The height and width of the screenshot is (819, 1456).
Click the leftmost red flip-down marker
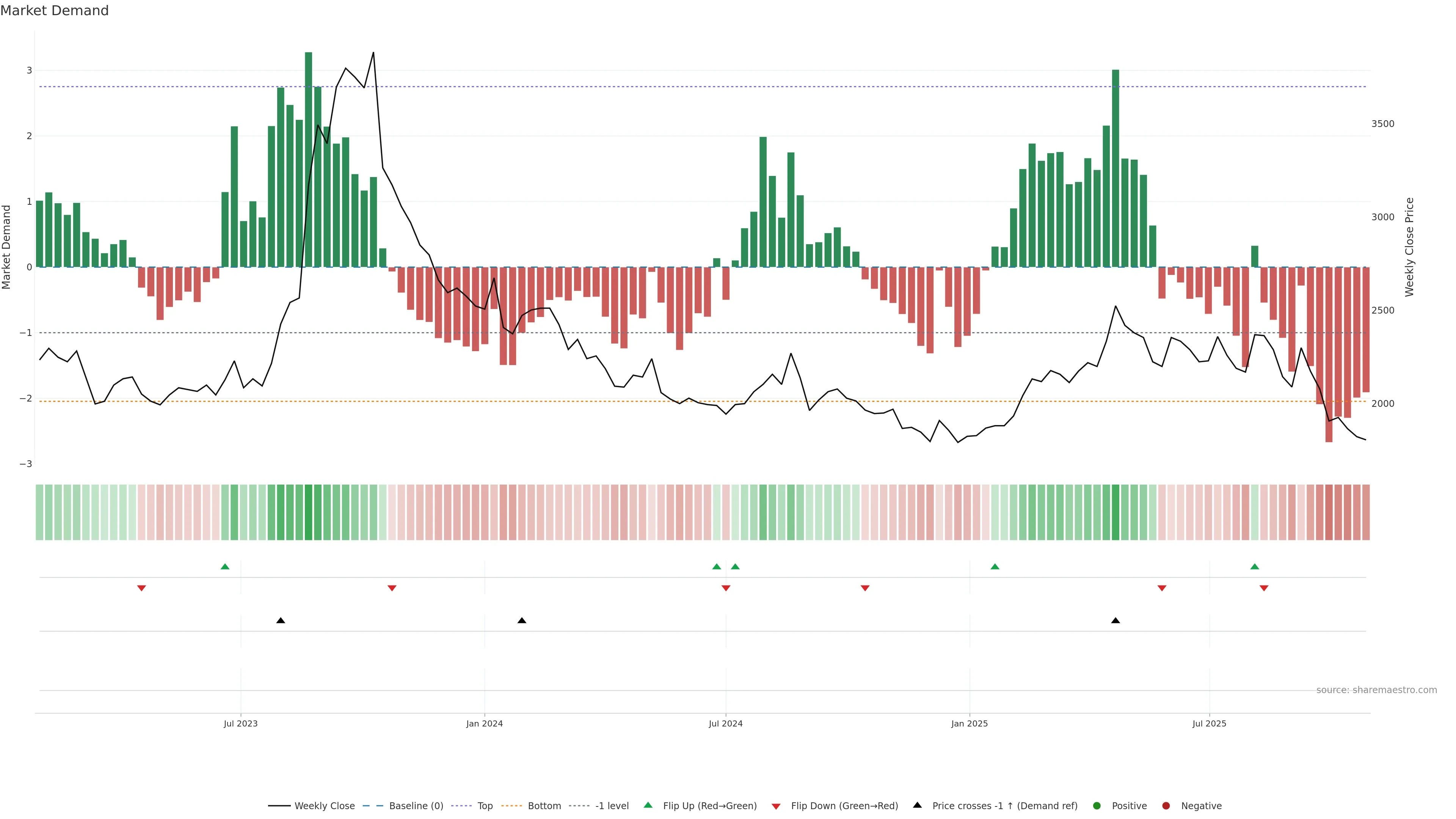tap(142, 588)
